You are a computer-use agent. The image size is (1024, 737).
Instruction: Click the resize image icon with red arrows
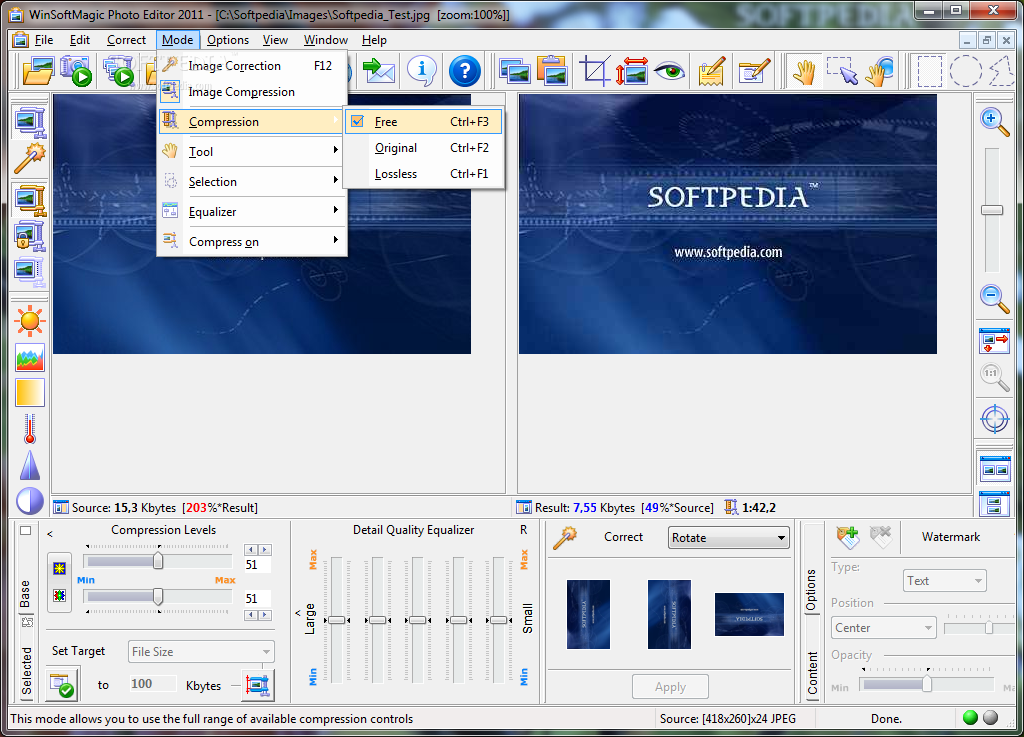point(632,71)
